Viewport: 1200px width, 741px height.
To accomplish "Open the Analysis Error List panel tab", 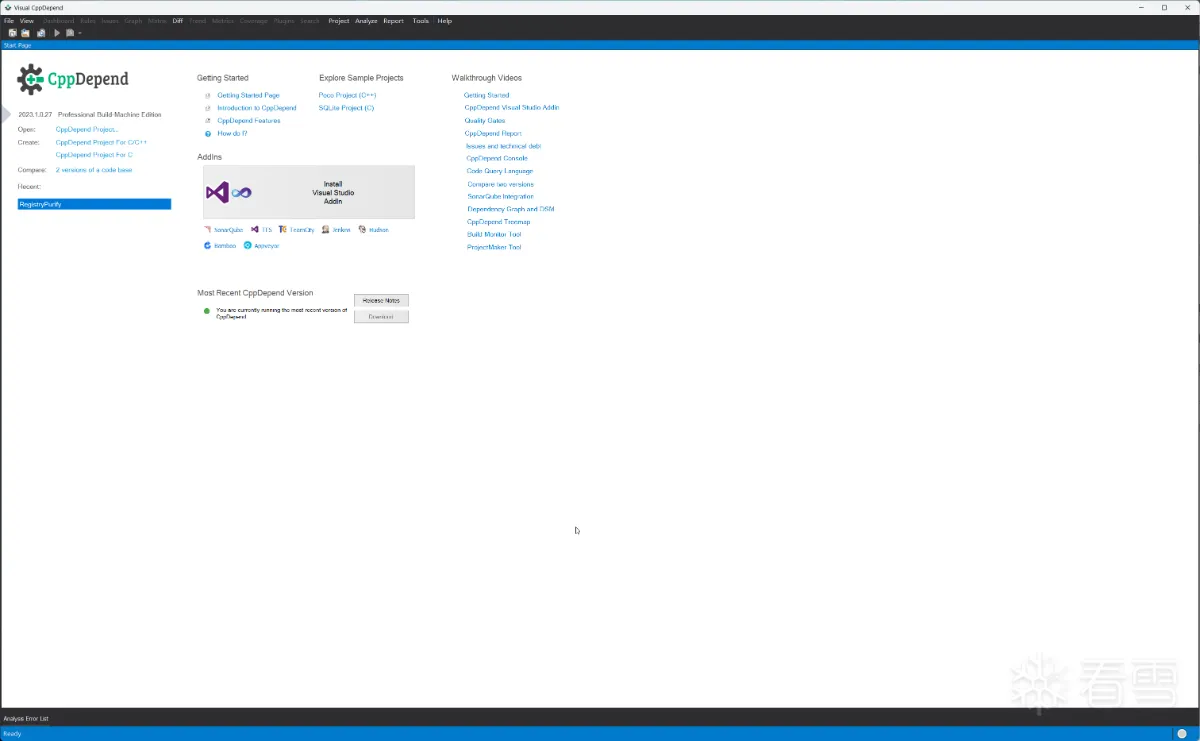I will (x=26, y=718).
